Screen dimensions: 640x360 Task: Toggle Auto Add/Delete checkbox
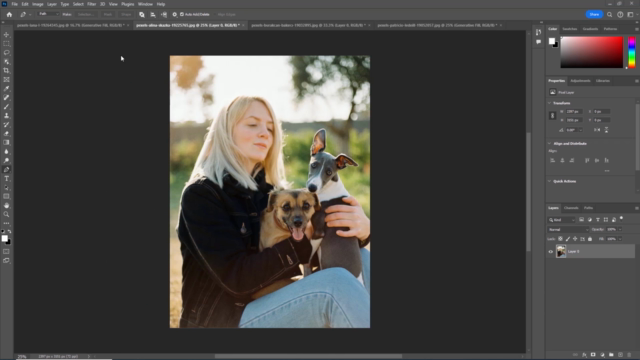182,14
